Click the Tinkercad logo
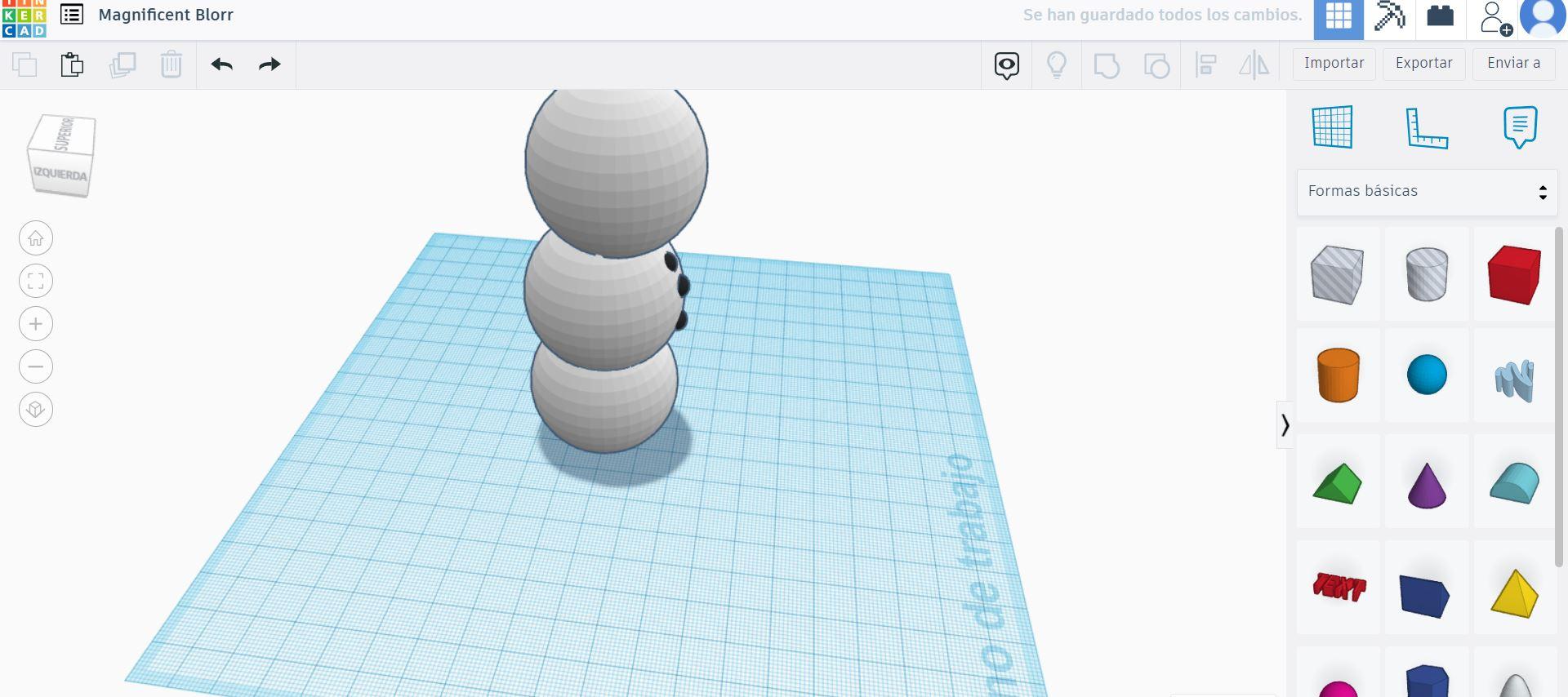The image size is (1568, 697). tap(24, 19)
